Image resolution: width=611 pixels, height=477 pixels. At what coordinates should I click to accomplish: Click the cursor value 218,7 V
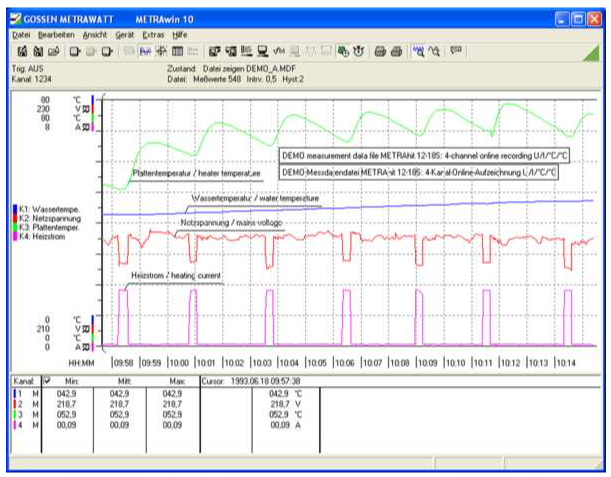point(286,405)
